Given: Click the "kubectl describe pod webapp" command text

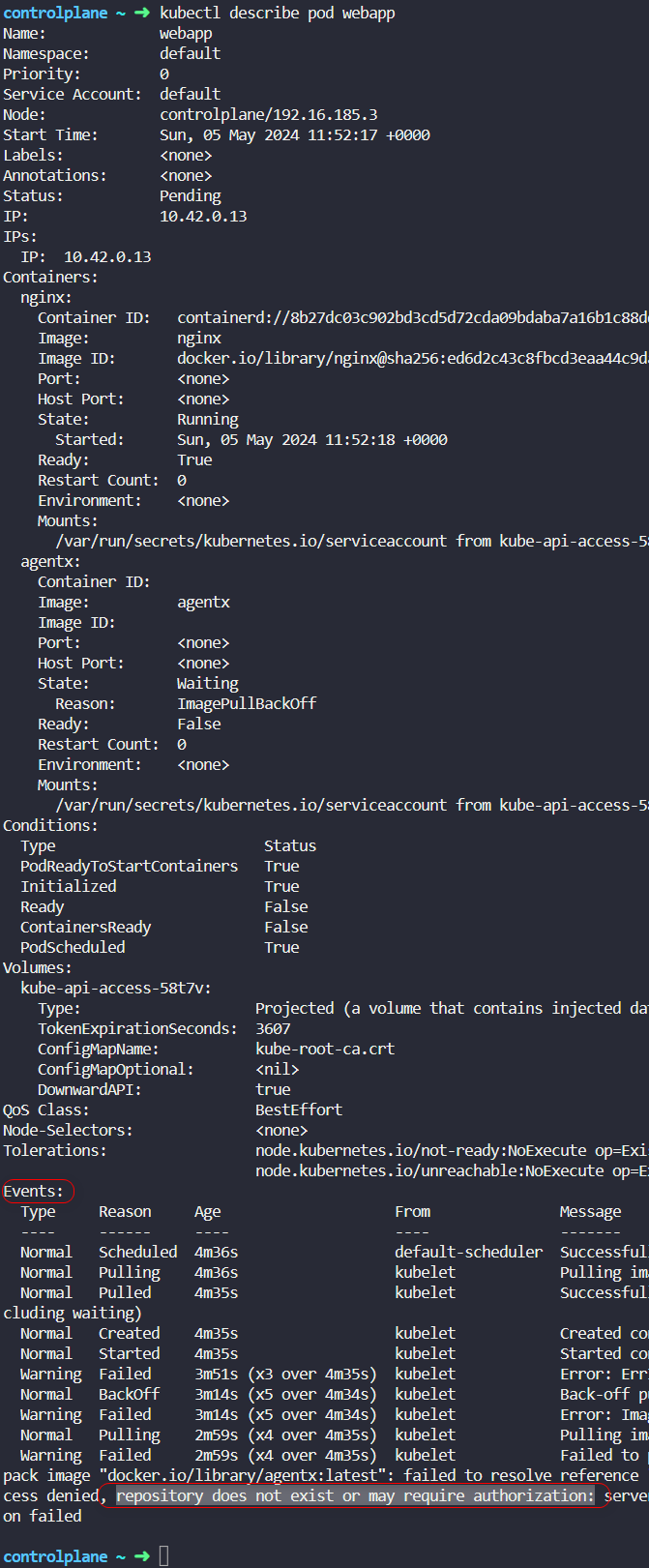Looking at the screenshot, I should 277,13.
